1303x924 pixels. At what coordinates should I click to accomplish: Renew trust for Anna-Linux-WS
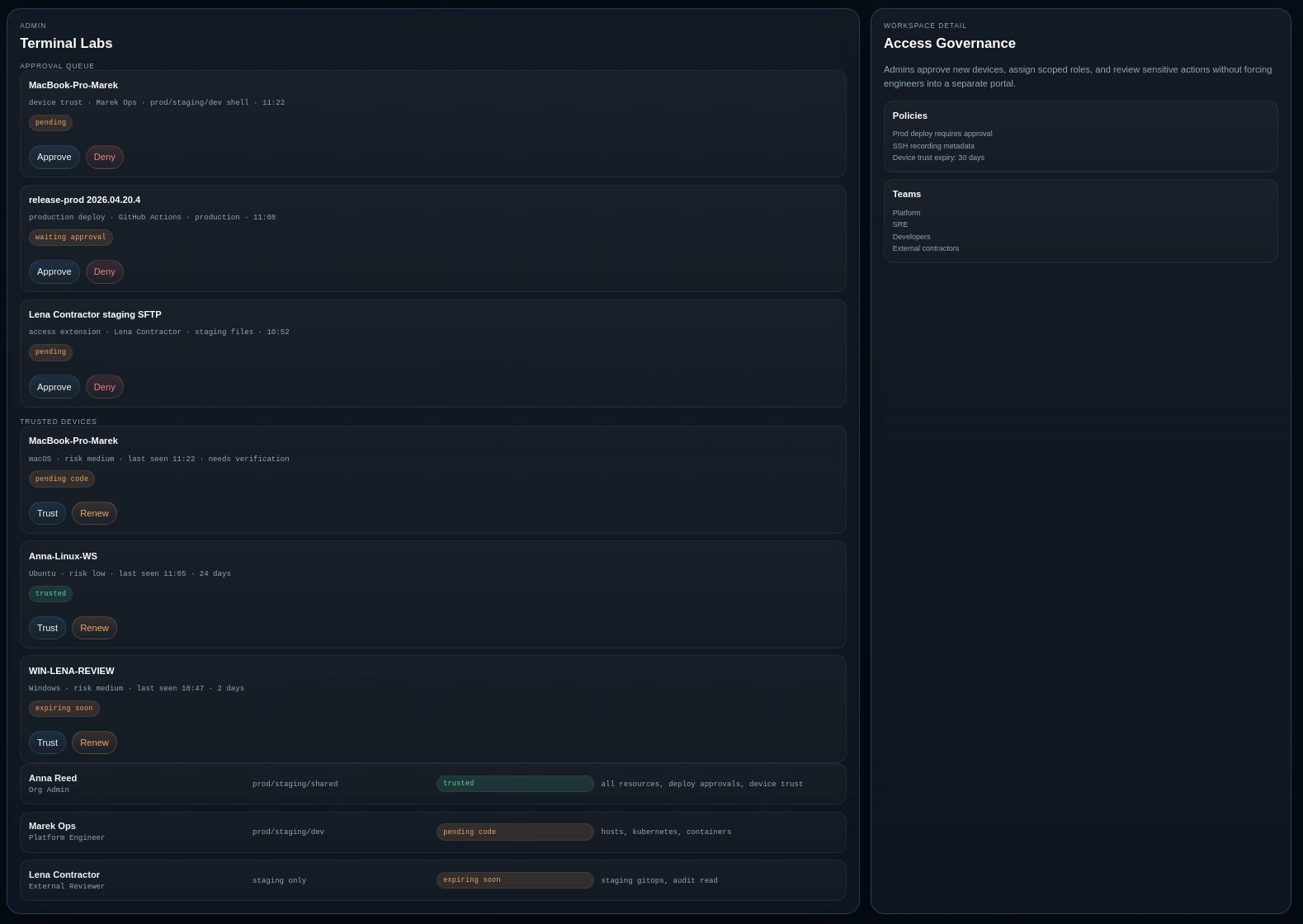(94, 628)
